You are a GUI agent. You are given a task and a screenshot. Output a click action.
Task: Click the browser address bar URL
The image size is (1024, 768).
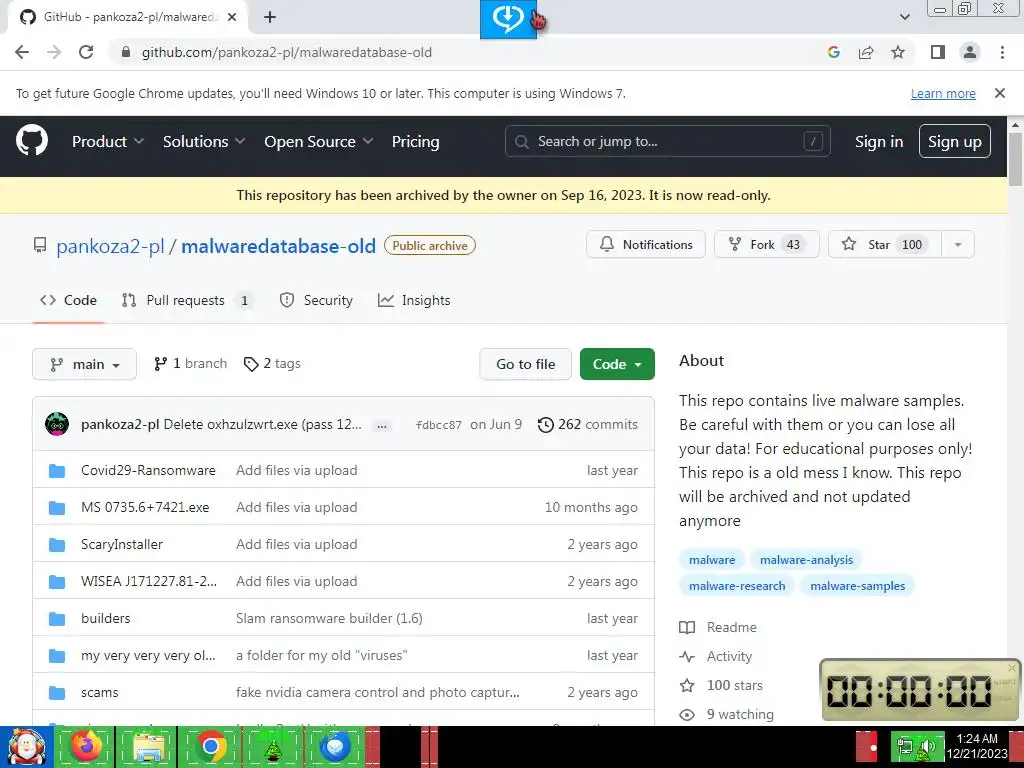pyautogui.click(x=287, y=52)
